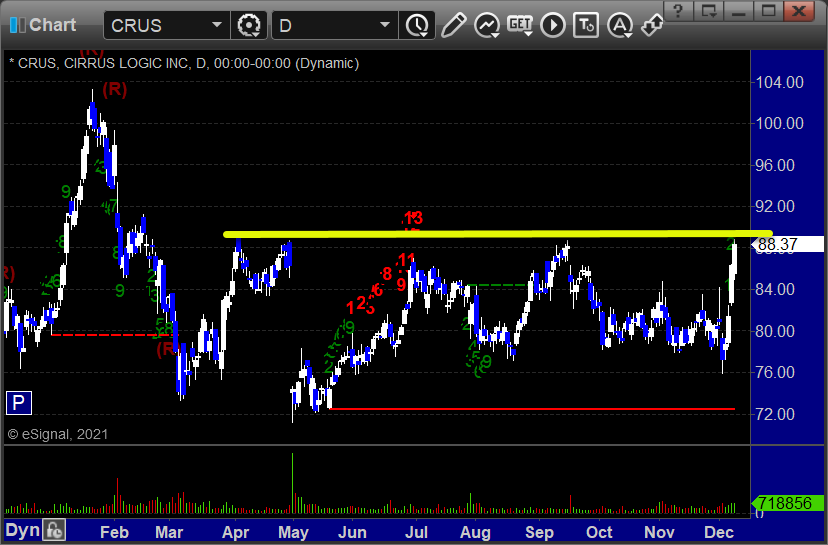Click the 88.37 current price marker
The height and width of the screenshot is (545, 828).
[789, 245]
